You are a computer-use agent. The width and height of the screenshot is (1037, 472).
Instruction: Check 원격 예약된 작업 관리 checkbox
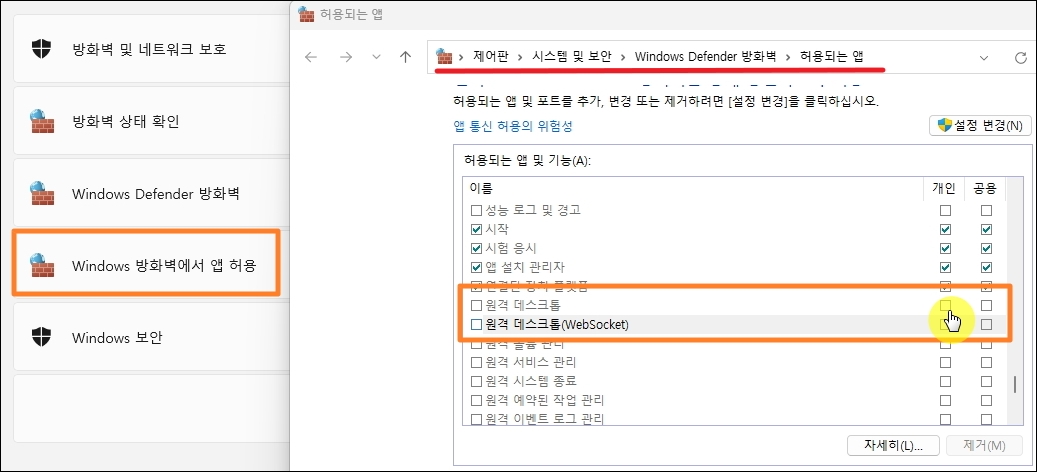click(x=476, y=401)
